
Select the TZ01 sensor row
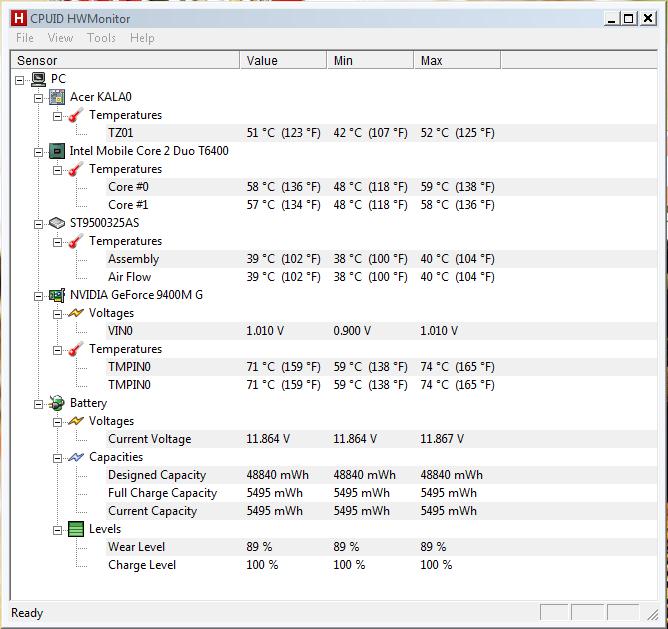point(381,133)
